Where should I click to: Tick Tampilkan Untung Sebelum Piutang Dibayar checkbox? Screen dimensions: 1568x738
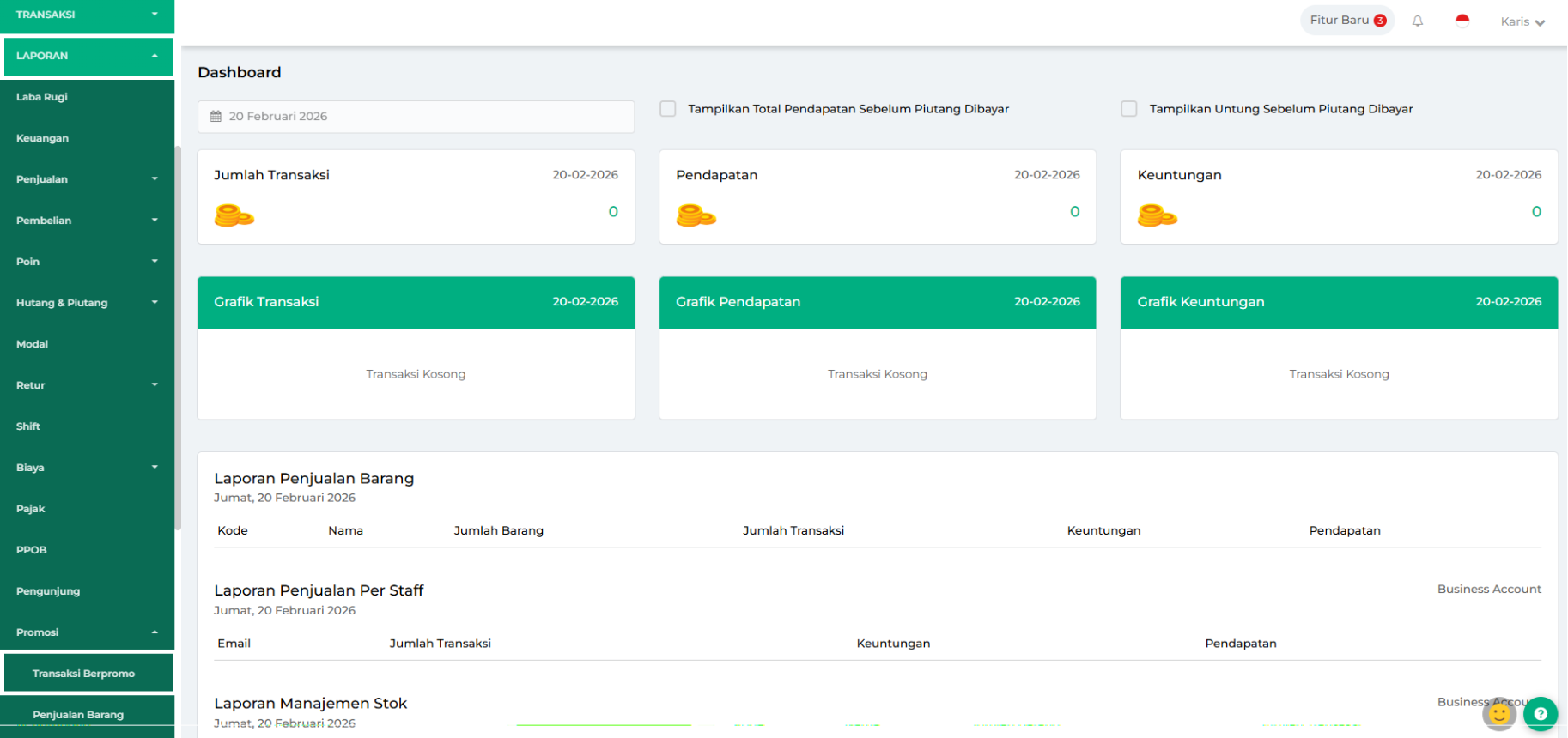pyautogui.click(x=1129, y=109)
